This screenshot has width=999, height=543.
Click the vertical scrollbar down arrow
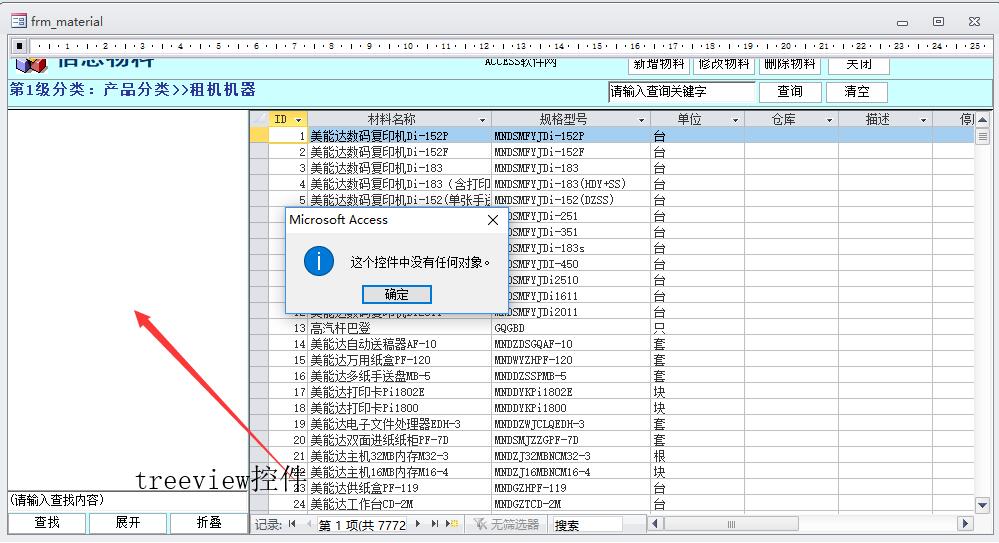pos(982,505)
